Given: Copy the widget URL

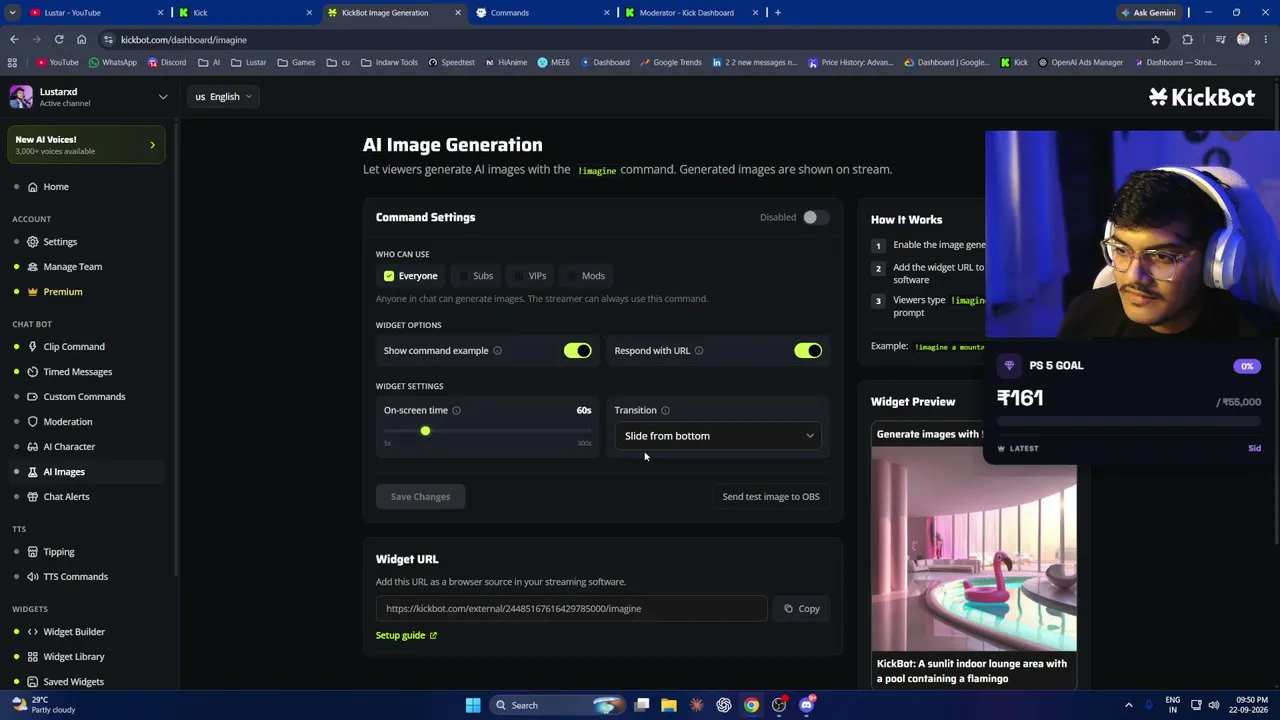Looking at the screenshot, I should 801,608.
